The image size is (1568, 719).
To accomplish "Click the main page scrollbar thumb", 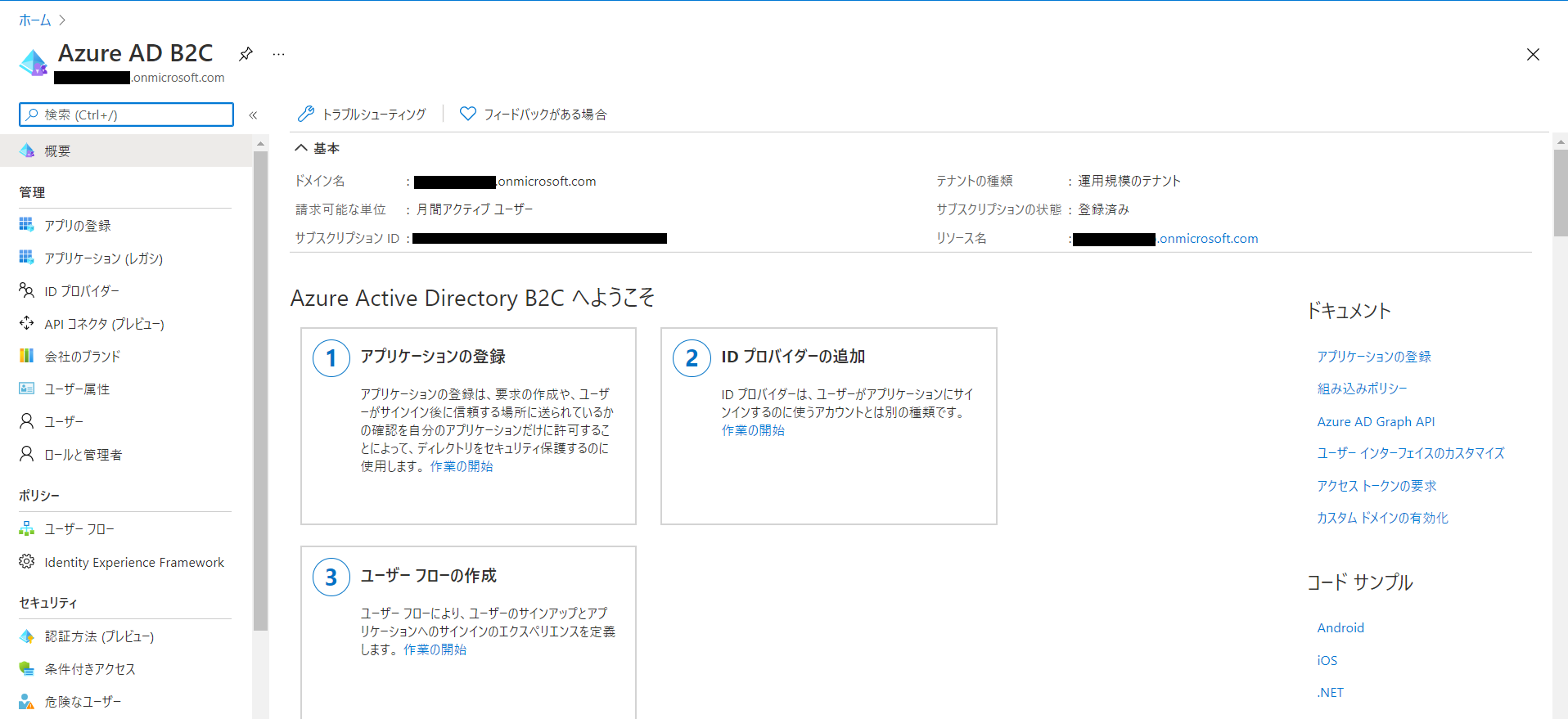I will (1561, 193).
